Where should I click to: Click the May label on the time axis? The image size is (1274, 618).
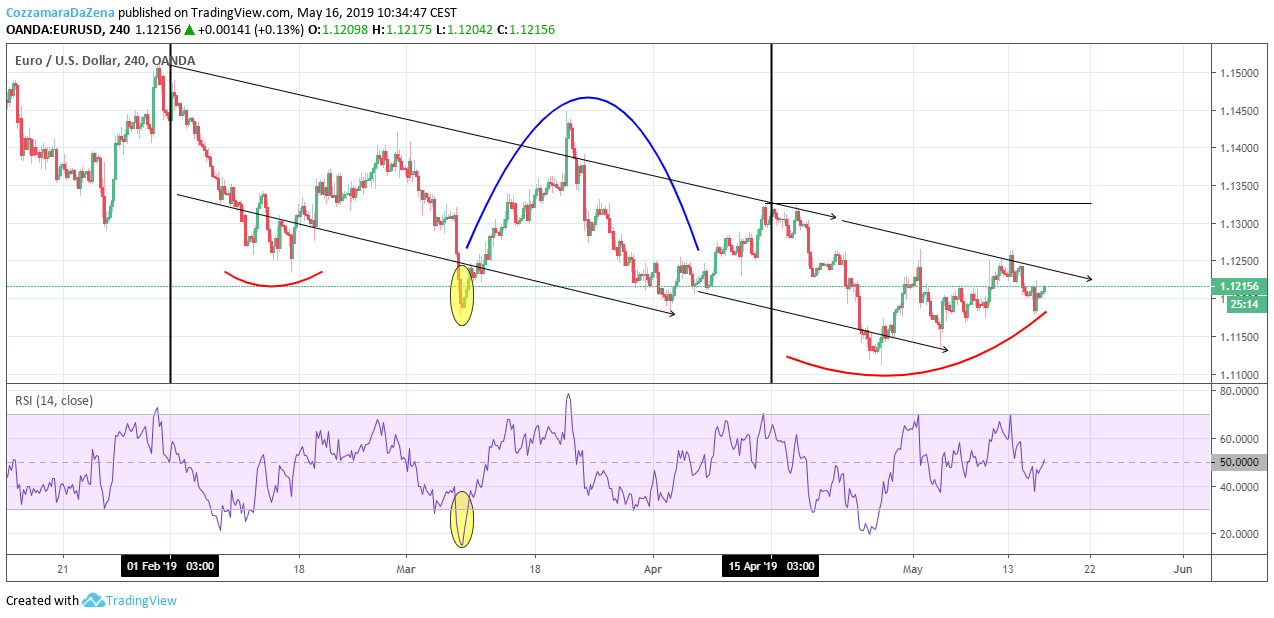(x=913, y=568)
